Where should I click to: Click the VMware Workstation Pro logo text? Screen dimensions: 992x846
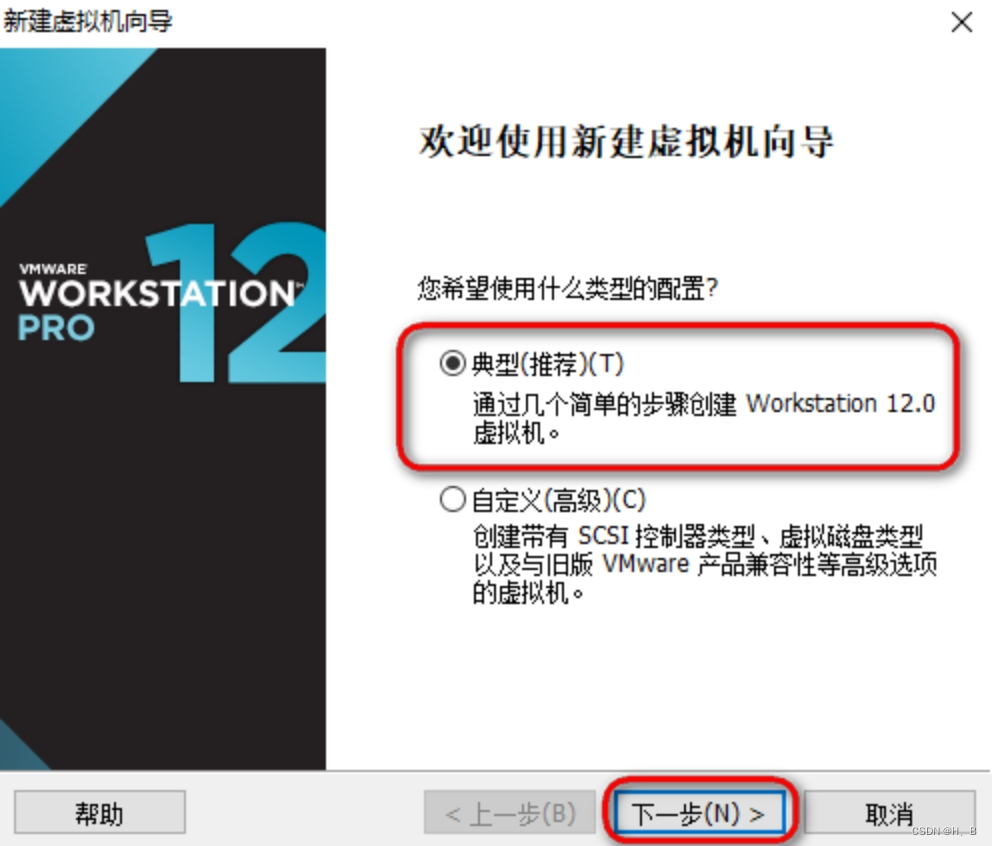pyautogui.click(x=157, y=302)
